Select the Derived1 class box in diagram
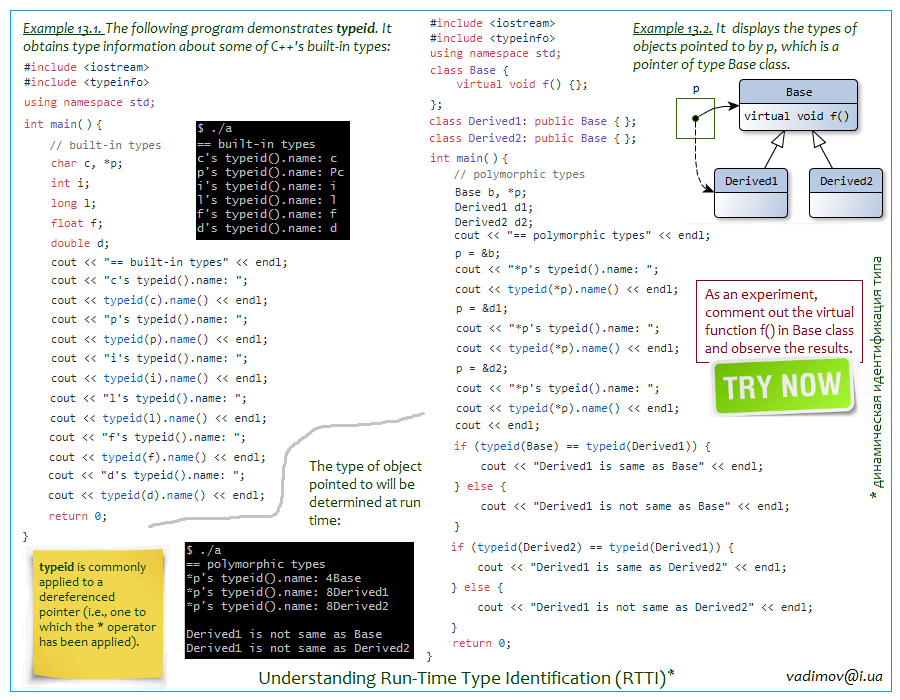Image resolution: width=900 pixels, height=700 pixels. point(751,193)
